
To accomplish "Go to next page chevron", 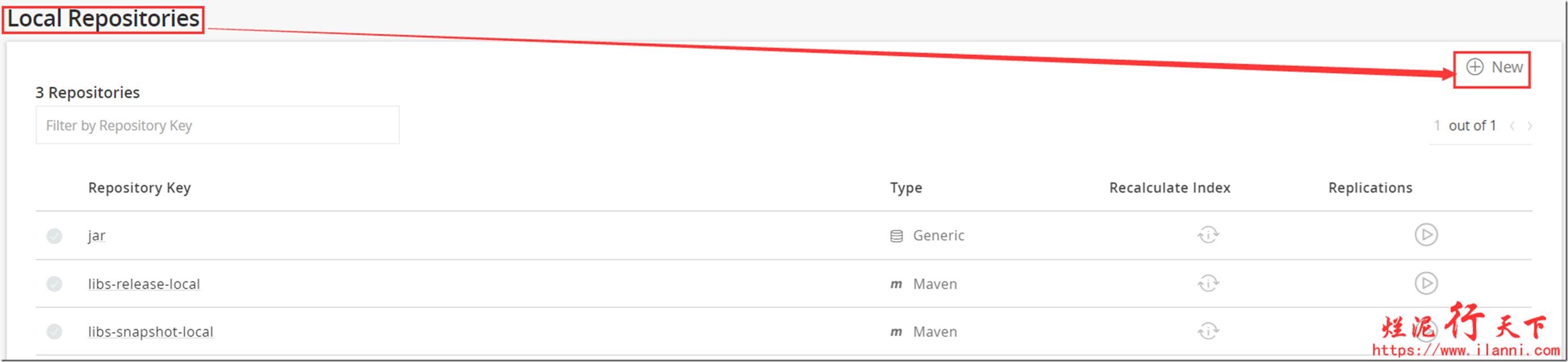I will coord(1529,126).
